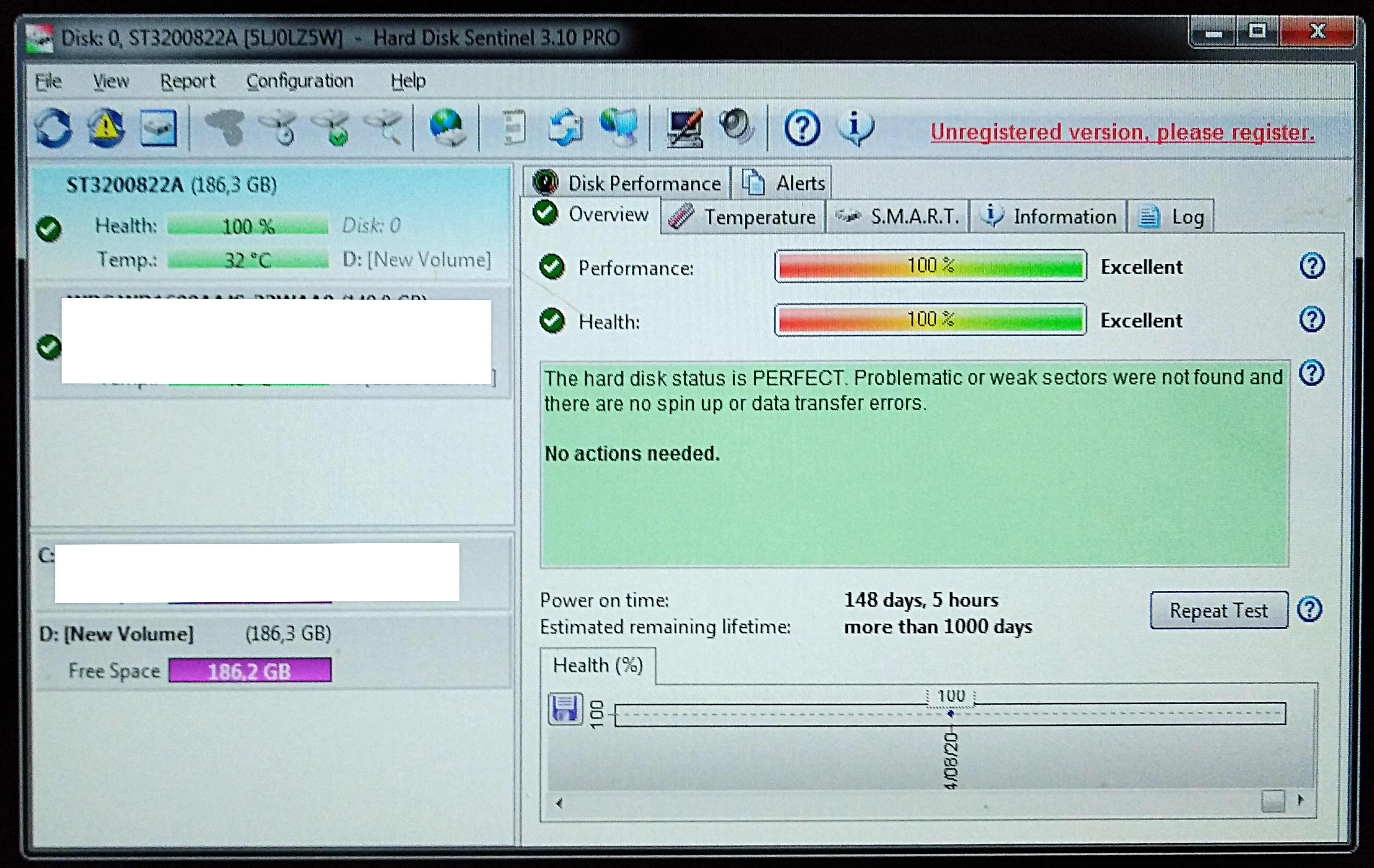This screenshot has height=868, width=1374.
Task: Click the health graph scrollbar thumb
Action: point(1272,801)
